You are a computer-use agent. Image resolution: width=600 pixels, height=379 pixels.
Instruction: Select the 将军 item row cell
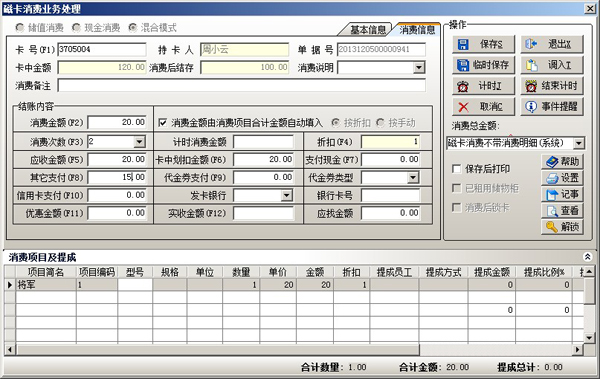pyautogui.click(x=46, y=285)
